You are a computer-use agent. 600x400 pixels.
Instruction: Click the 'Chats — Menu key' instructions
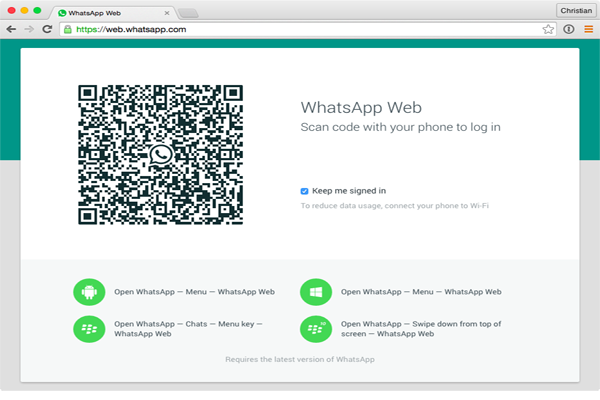click(x=188, y=329)
